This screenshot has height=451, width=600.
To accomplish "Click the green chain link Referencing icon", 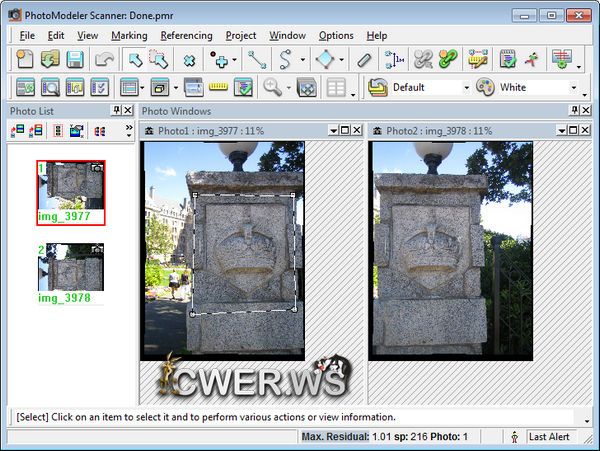I will pyautogui.click(x=448, y=60).
